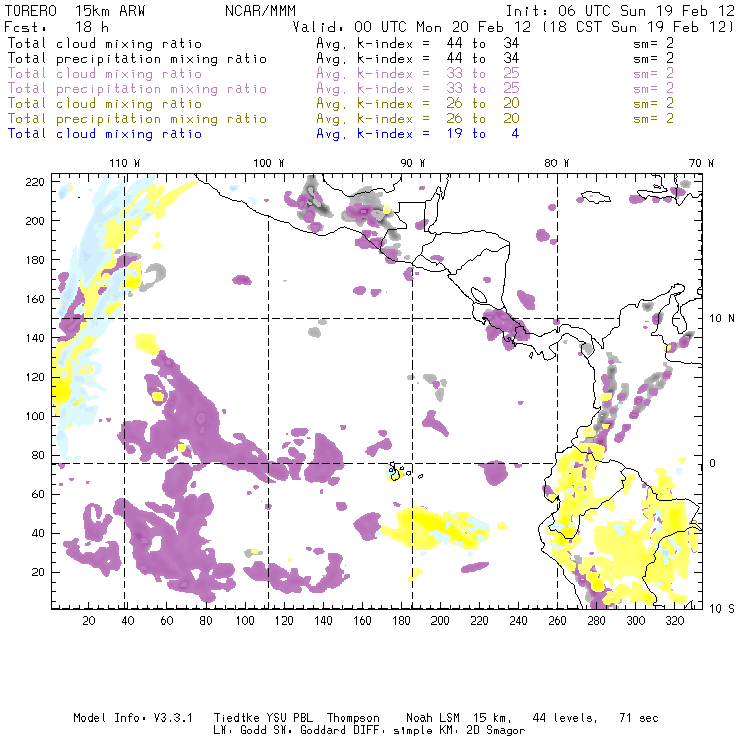Select the 70 W longitude label
The height and width of the screenshot is (740, 740).
(x=703, y=163)
